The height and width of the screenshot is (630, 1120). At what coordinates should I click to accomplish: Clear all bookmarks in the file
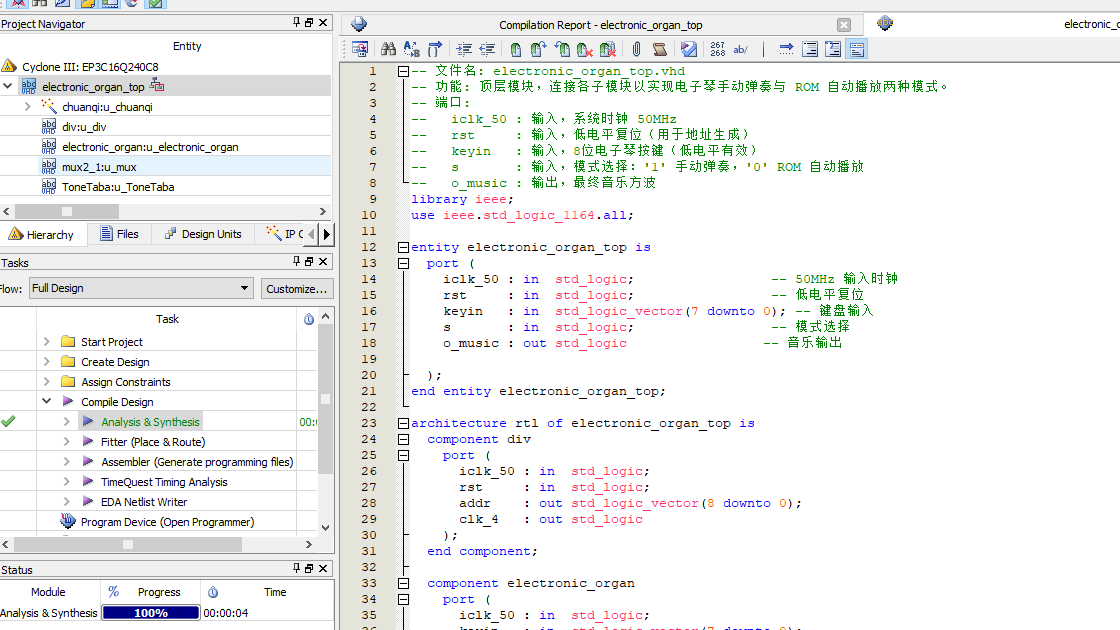(608, 49)
